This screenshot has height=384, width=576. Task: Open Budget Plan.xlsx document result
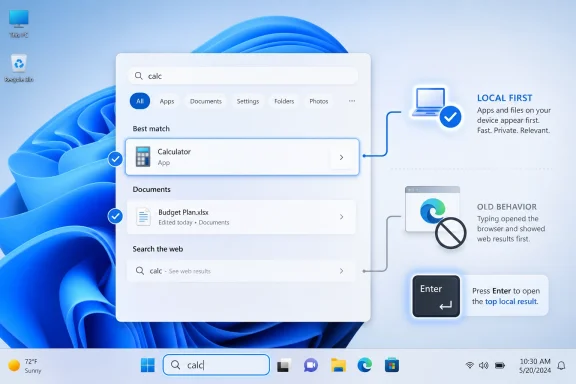[241, 217]
